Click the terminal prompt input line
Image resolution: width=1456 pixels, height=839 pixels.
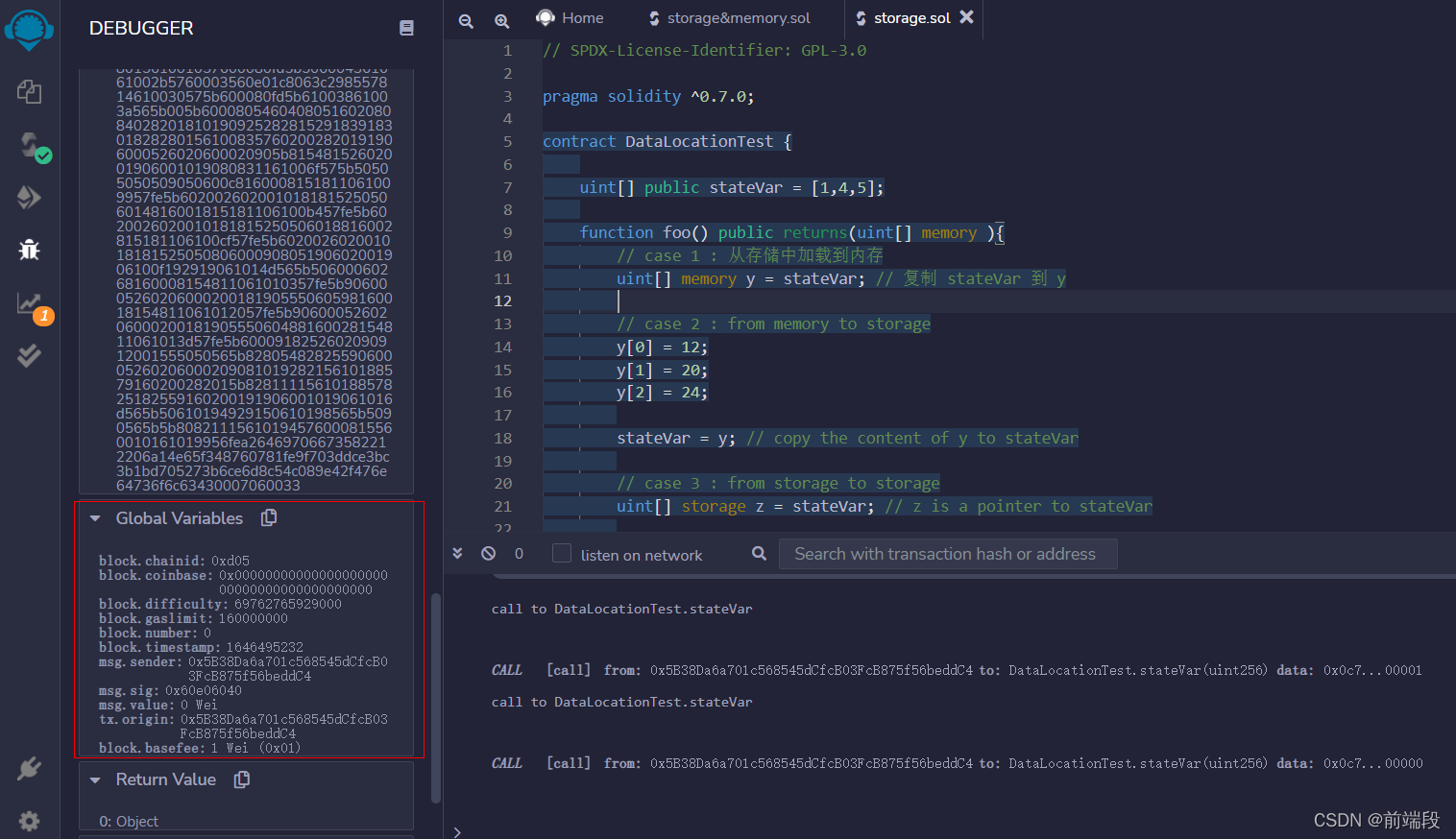click(x=951, y=831)
